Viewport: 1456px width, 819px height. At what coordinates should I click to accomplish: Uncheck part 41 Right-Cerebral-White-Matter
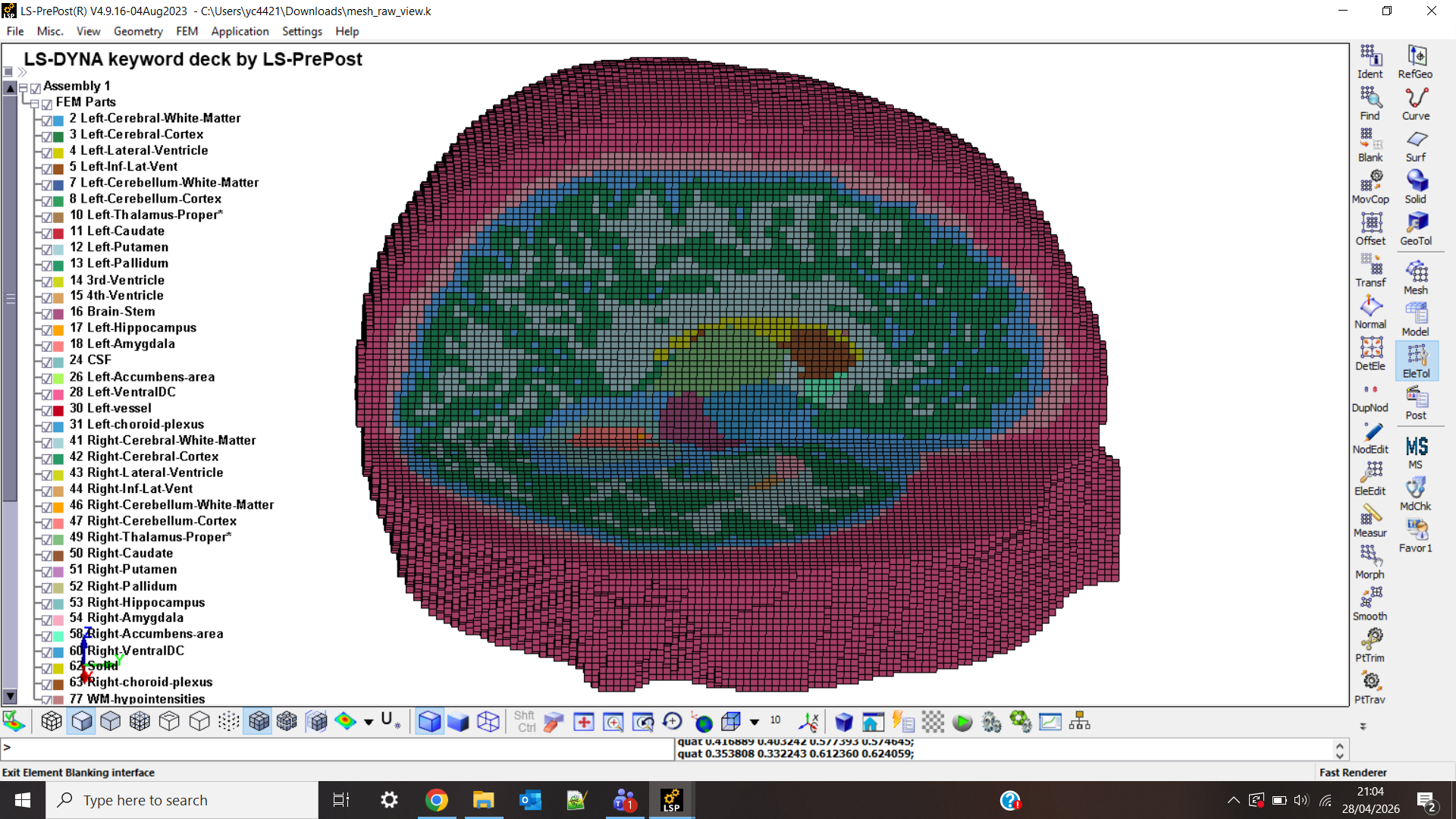tap(46, 443)
